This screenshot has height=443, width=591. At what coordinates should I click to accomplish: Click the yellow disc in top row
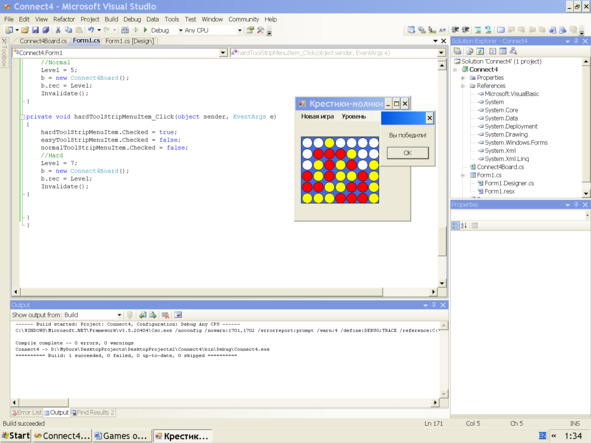click(x=329, y=143)
